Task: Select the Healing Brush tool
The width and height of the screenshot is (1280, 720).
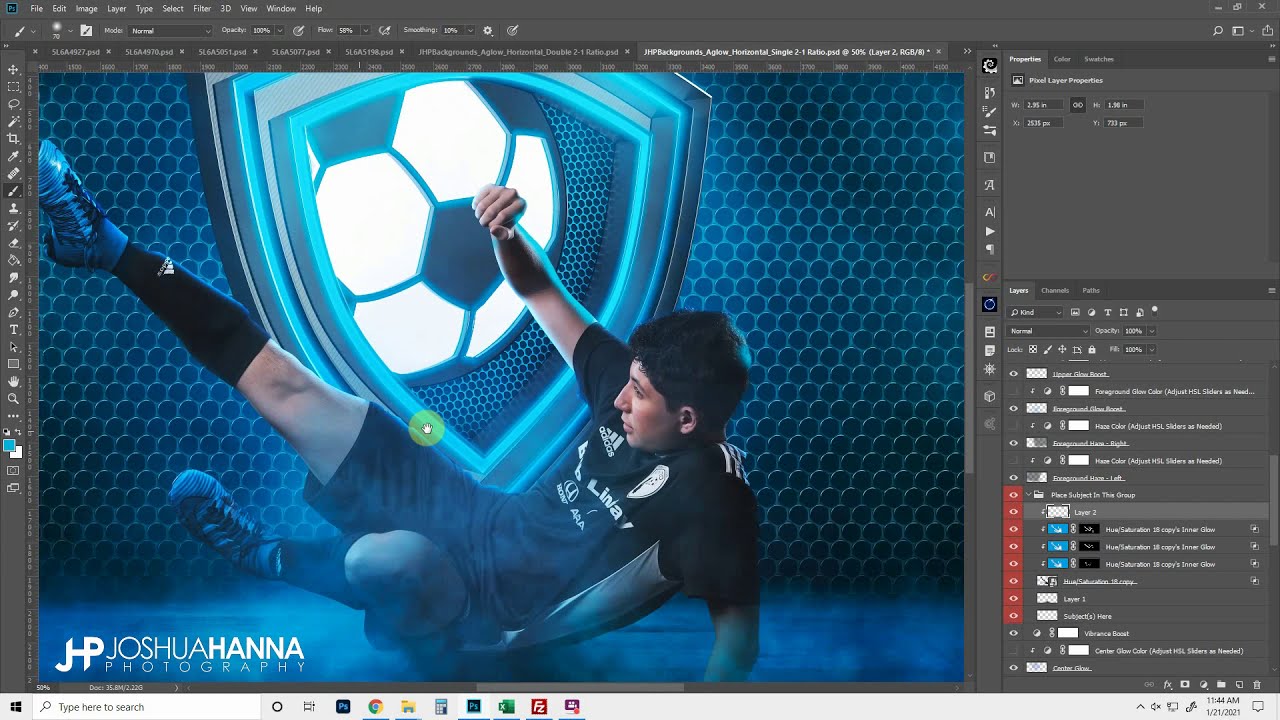Action: [x=14, y=174]
